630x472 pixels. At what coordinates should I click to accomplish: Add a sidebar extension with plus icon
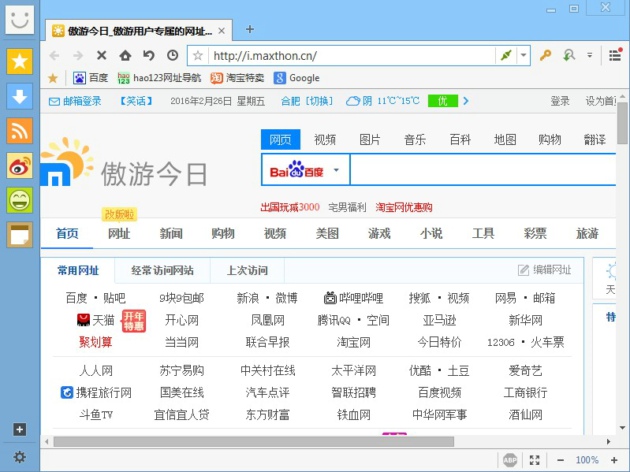coord(19,429)
